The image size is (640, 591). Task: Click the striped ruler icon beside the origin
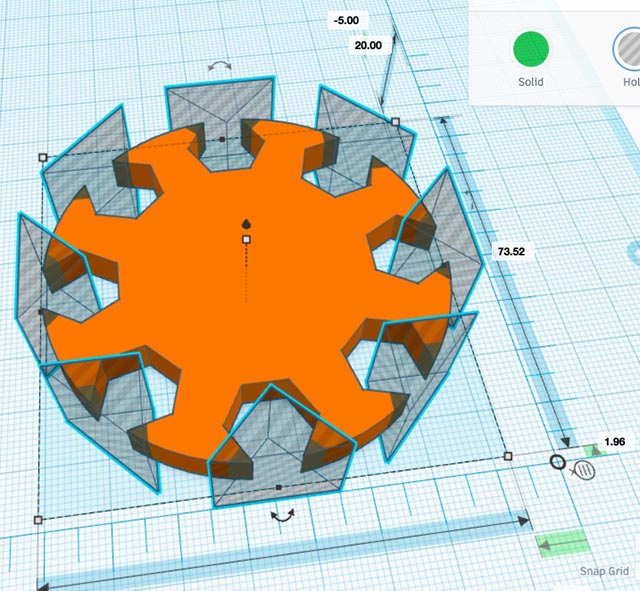point(587,468)
